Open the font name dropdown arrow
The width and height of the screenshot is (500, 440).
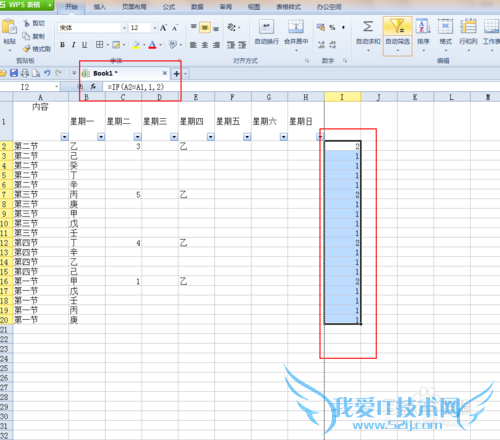coord(124,28)
